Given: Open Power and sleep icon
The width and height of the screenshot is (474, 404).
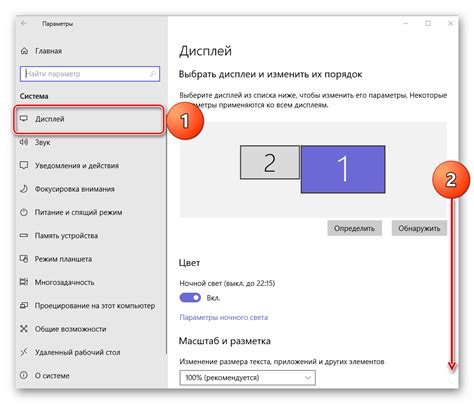Looking at the screenshot, I should 24,212.
